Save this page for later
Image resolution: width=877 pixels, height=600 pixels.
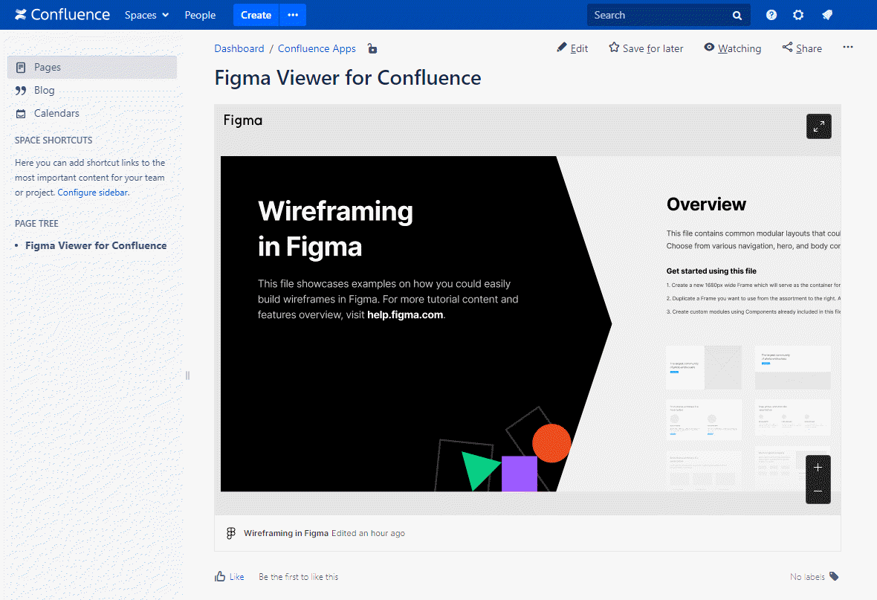coord(646,48)
